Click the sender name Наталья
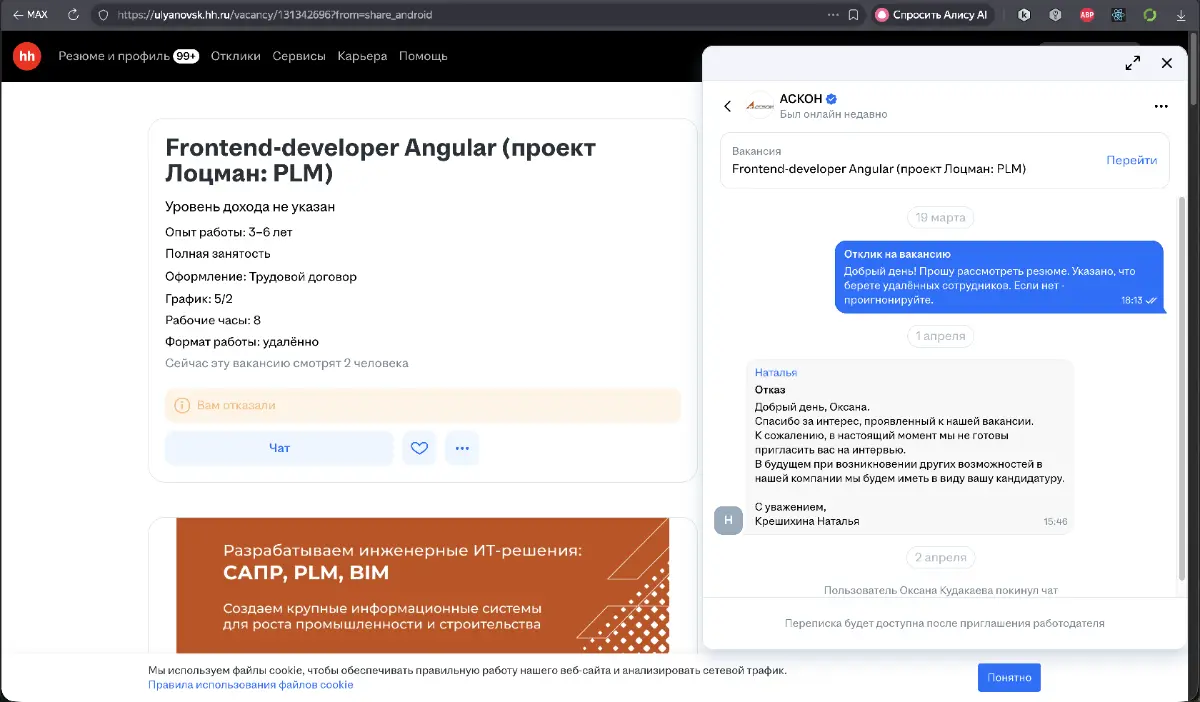Screen dimensions: 1200x702 pos(776,372)
